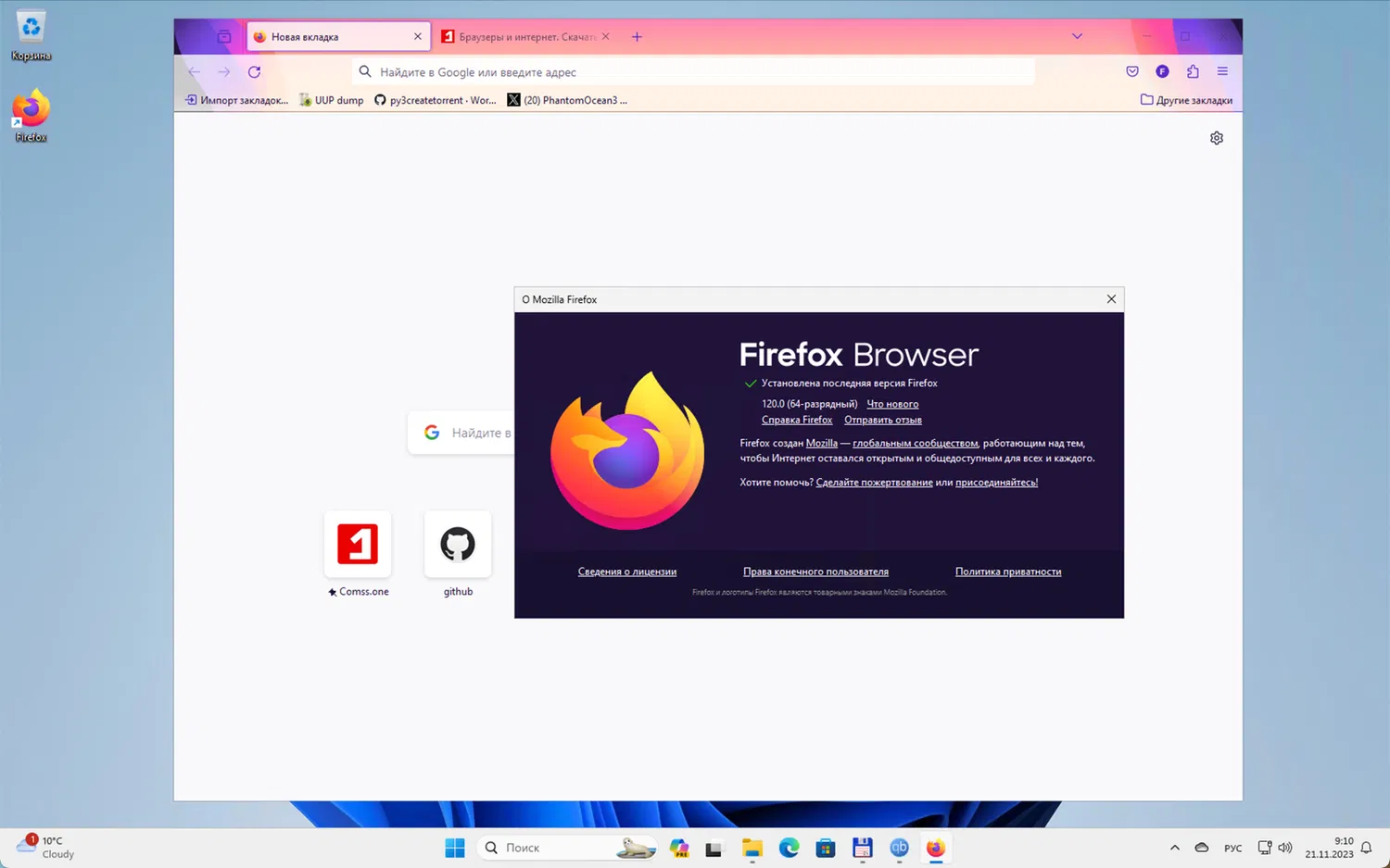Image resolution: width=1390 pixels, height=868 pixels.
Task: Open the py3createtorrent GitHub bookmark
Action: [x=435, y=100]
